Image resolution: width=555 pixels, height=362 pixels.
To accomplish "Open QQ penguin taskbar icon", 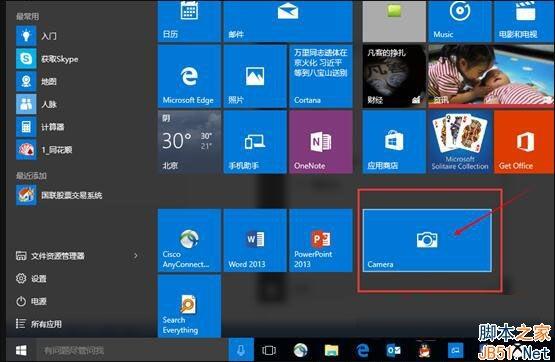I will tap(424, 350).
